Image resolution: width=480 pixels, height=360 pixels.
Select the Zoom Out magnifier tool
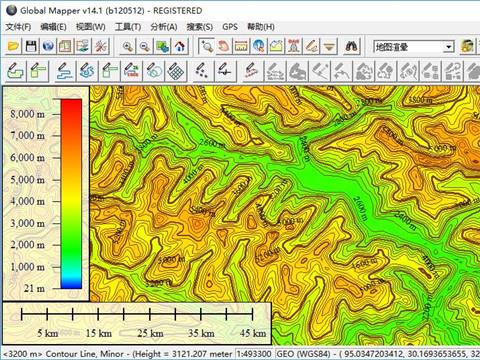(x=145, y=46)
